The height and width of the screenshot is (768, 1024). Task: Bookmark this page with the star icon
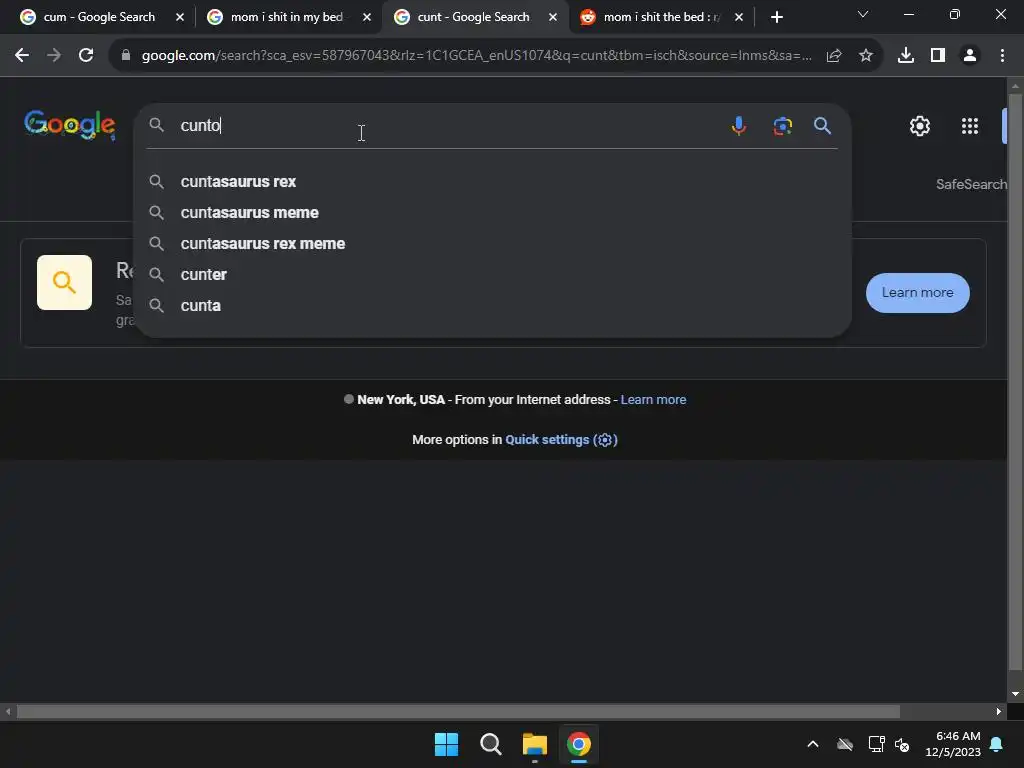[866, 56]
